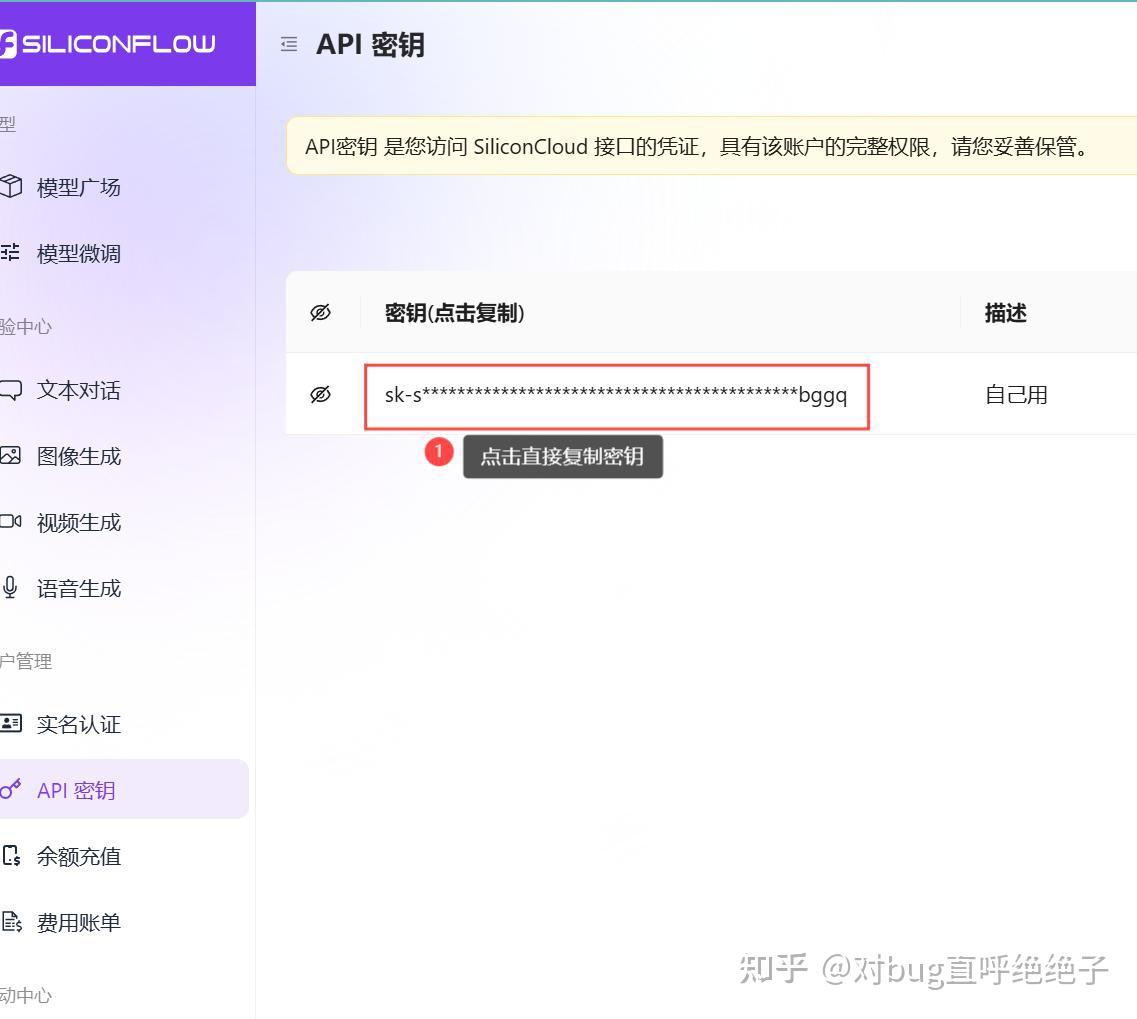Select 视频生成 in the sidebar
The image size is (1137, 1019).
click(x=78, y=522)
